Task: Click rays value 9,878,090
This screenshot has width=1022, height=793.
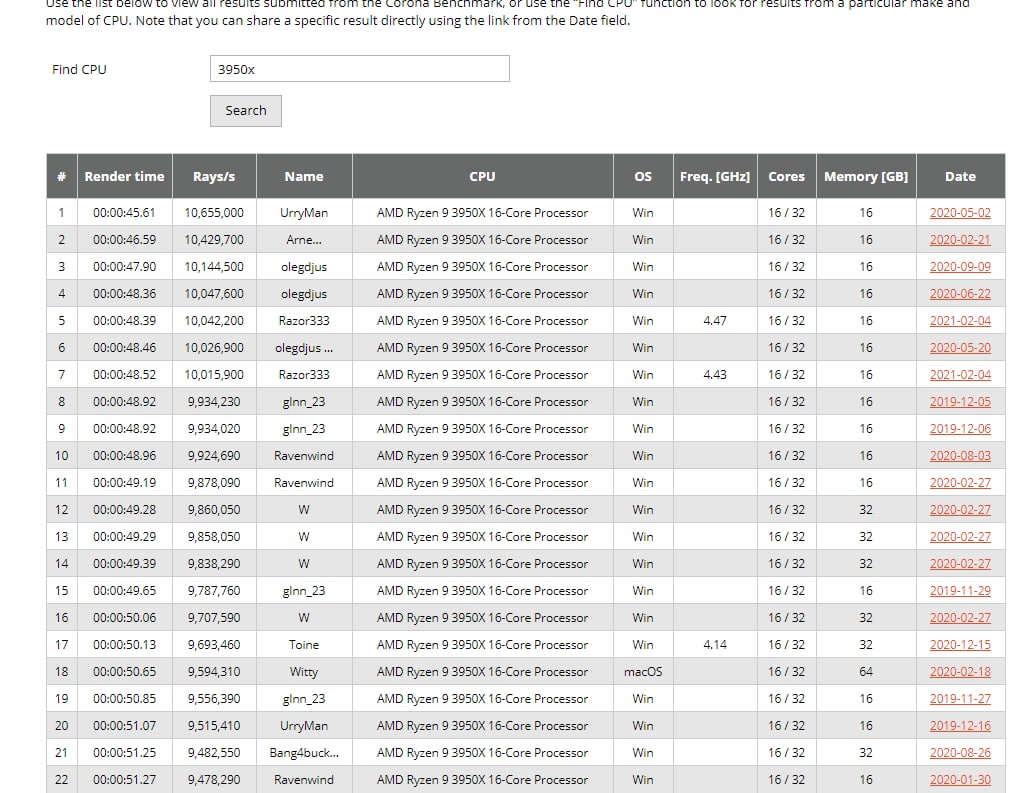Action: coord(214,483)
